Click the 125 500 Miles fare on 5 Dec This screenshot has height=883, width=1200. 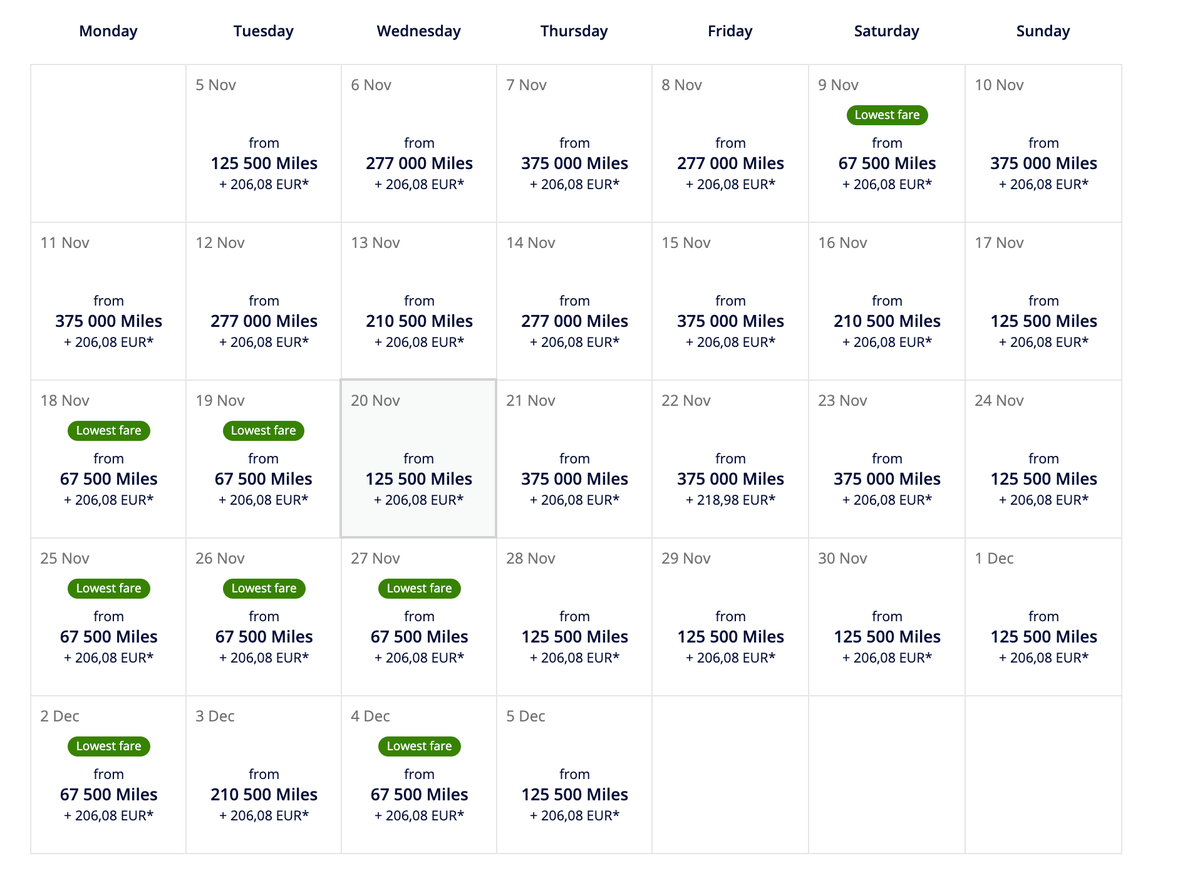click(x=574, y=794)
